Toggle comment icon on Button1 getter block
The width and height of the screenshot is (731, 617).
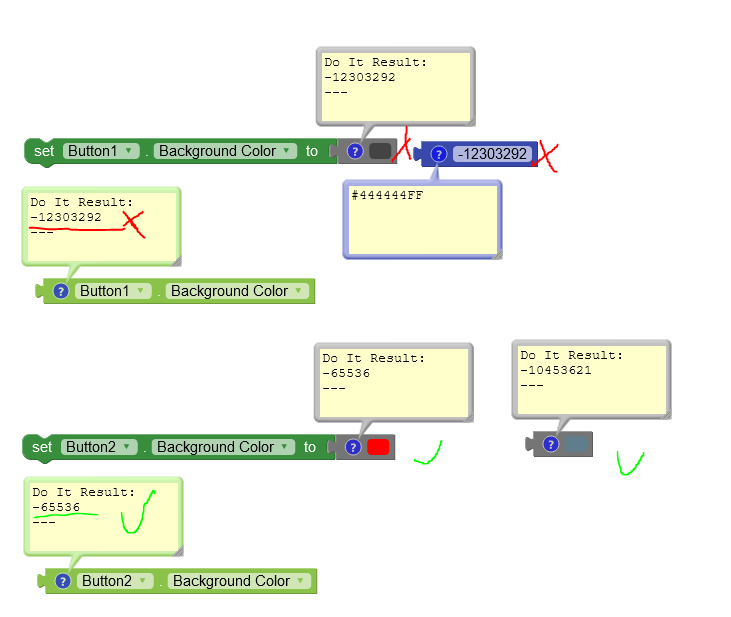[x=61, y=291]
